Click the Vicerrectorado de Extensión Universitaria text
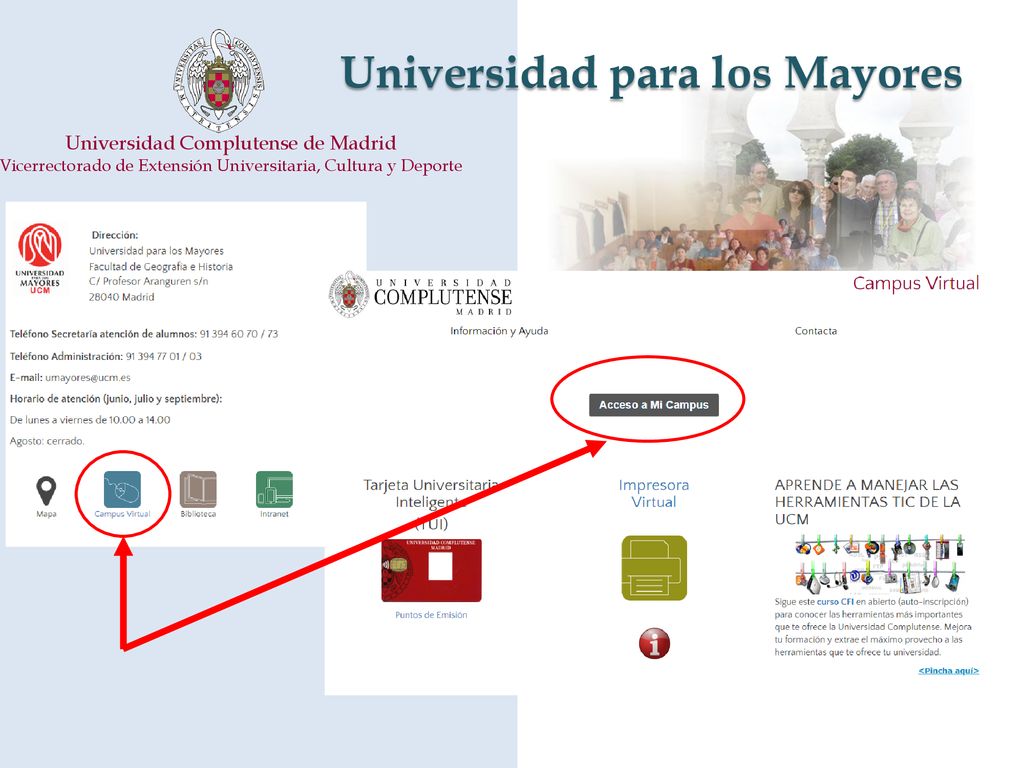The image size is (1024, 768). coord(231,165)
